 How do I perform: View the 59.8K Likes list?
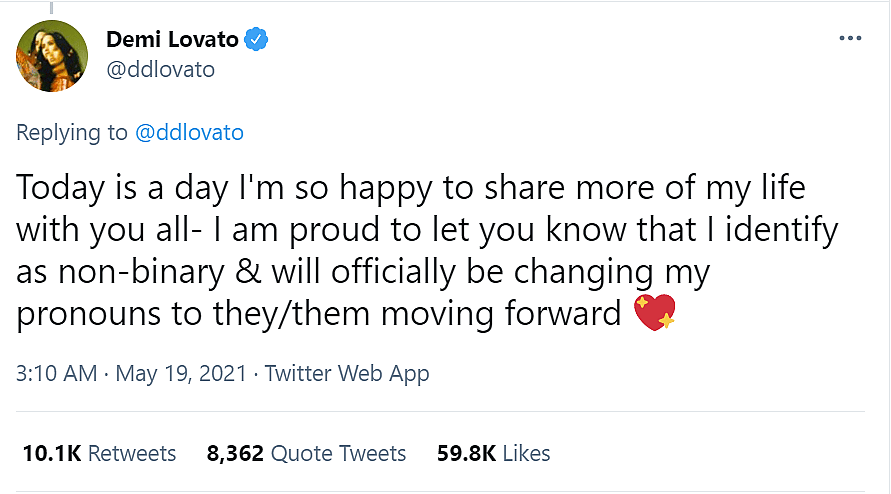coord(494,453)
